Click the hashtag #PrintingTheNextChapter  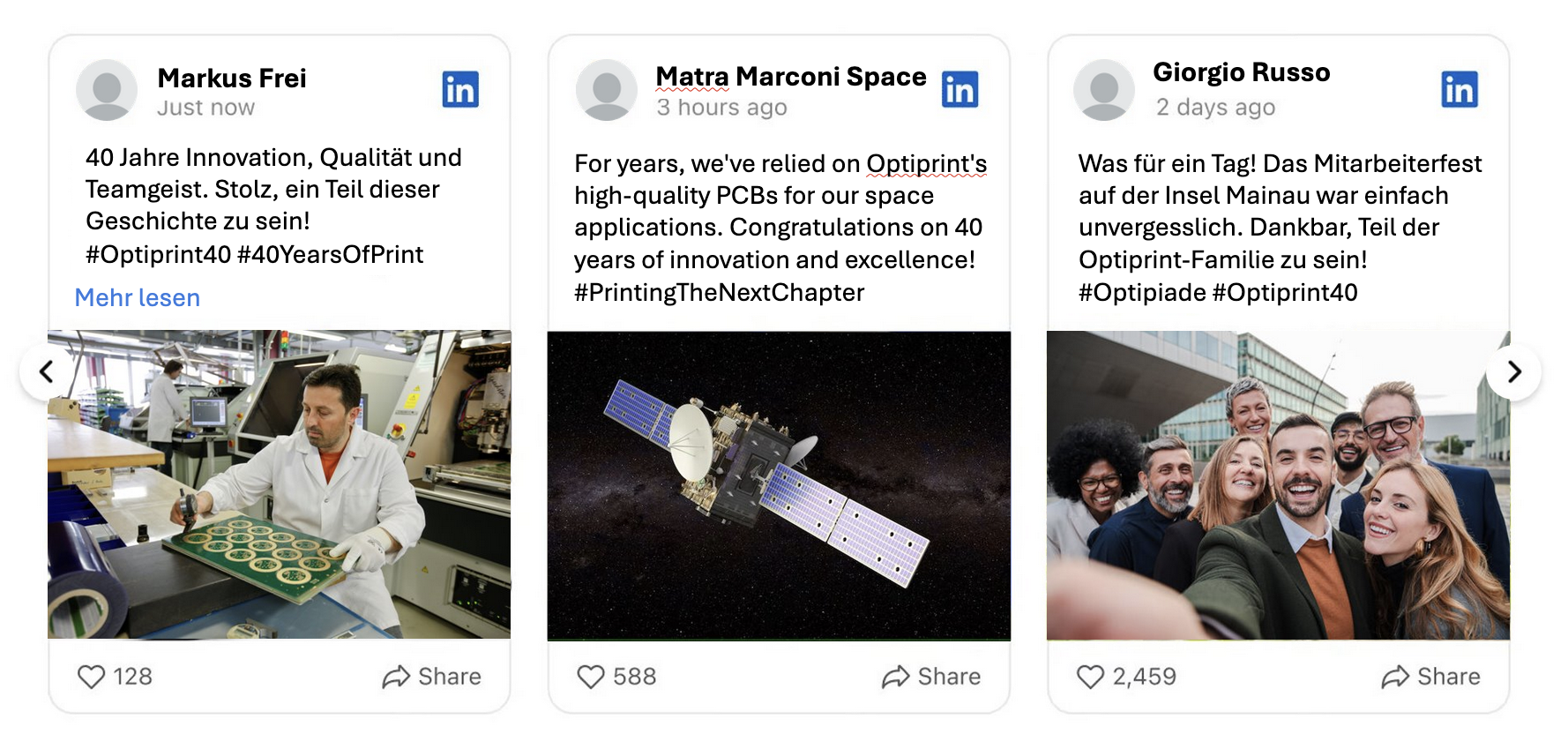(x=720, y=292)
